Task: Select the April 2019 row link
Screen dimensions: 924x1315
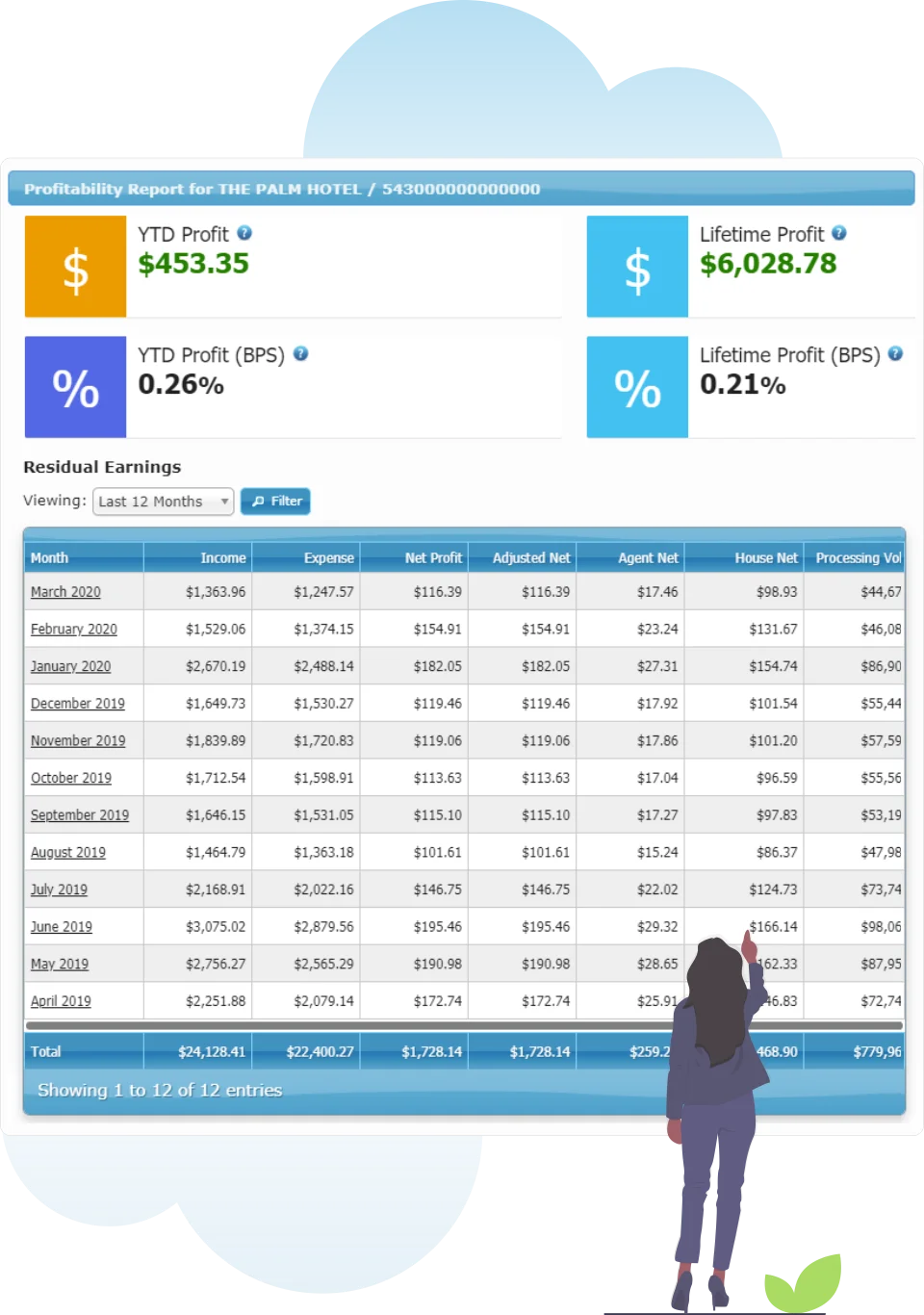Action: 59,1001
